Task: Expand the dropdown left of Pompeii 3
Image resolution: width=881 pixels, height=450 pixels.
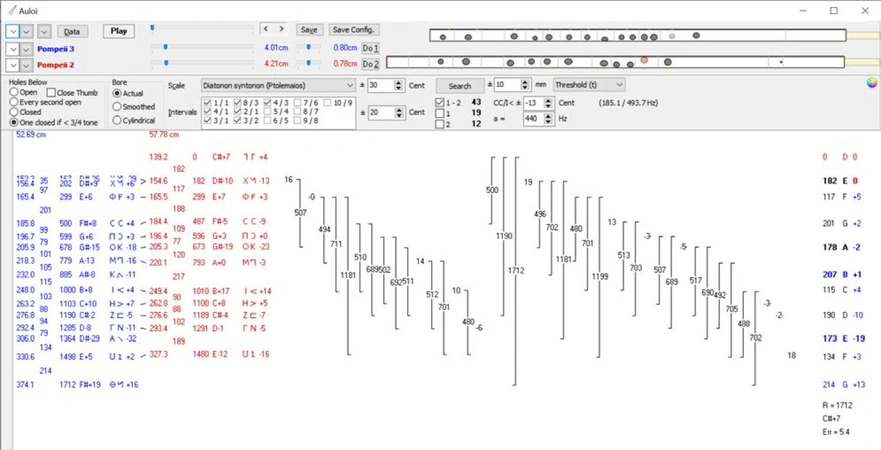Action: tap(27, 48)
